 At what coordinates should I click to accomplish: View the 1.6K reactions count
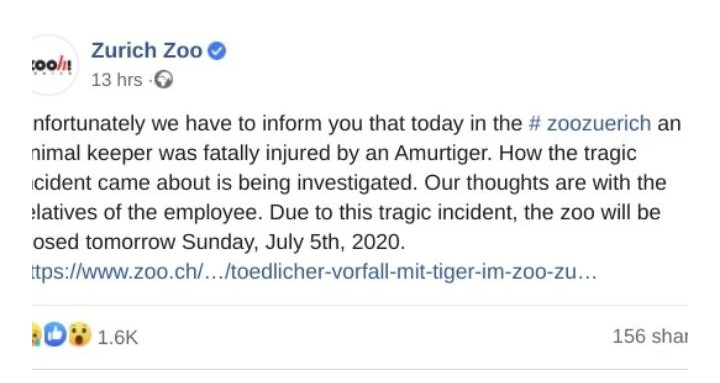tap(118, 338)
